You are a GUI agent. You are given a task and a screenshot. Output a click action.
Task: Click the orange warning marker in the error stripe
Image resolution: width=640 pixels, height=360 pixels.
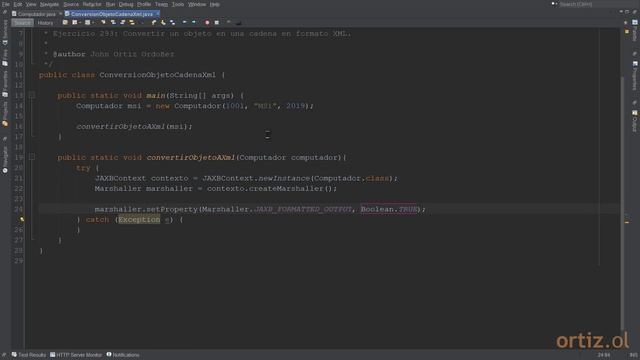point(627,222)
